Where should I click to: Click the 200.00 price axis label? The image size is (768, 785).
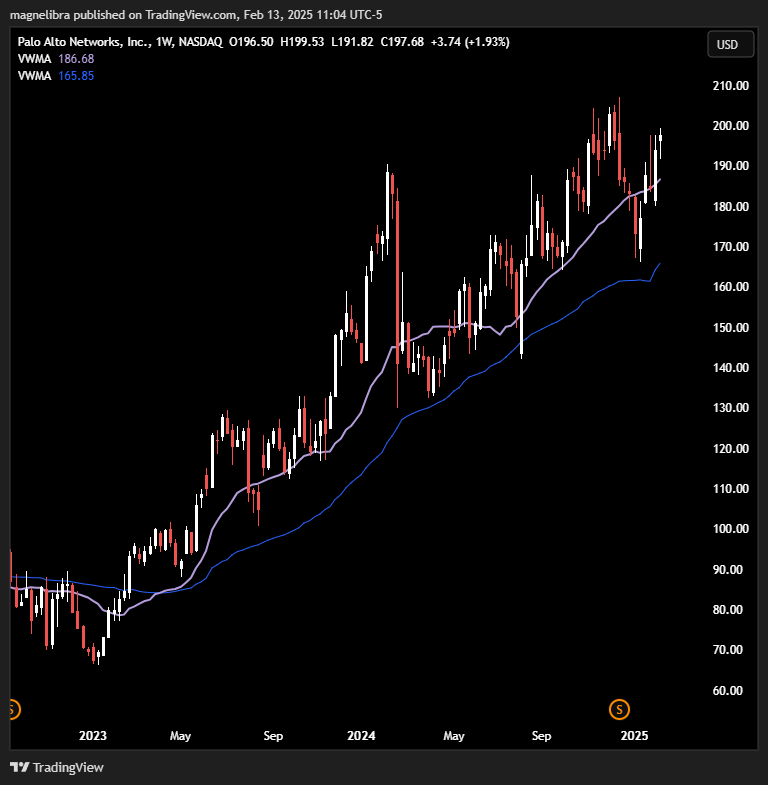click(x=730, y=126)
